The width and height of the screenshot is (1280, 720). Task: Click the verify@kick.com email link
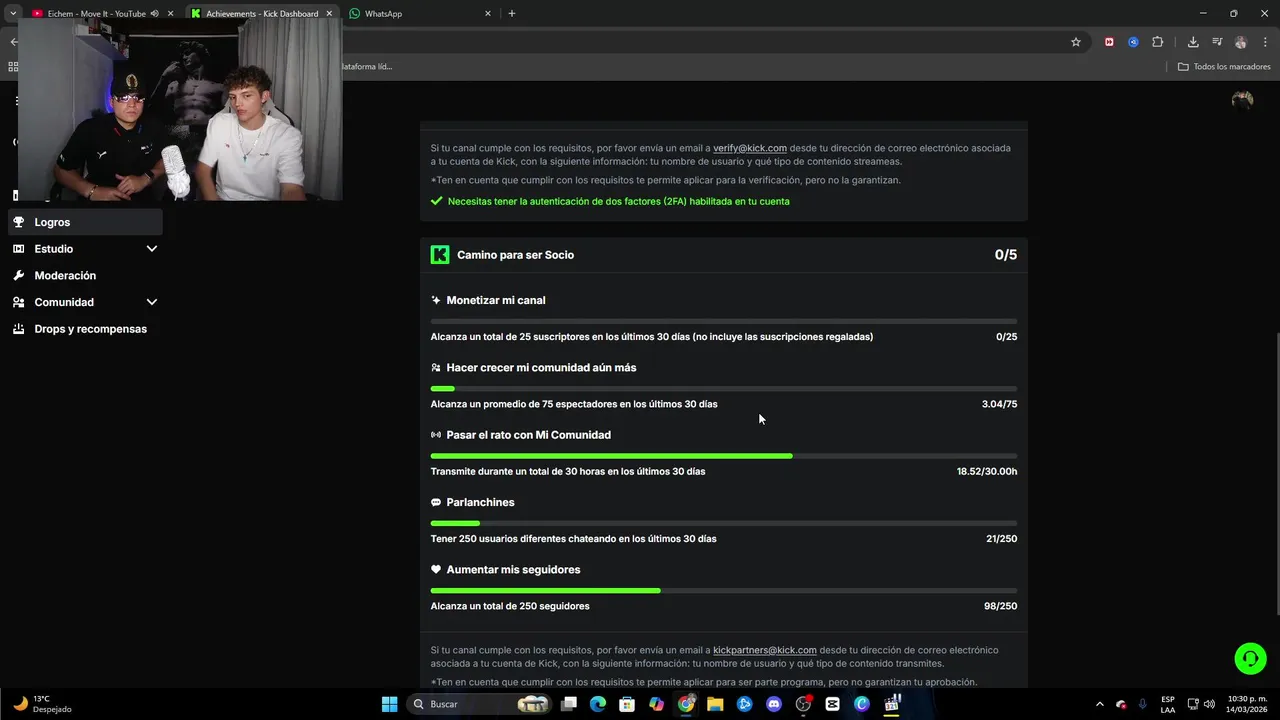click(x=750, y=148)
